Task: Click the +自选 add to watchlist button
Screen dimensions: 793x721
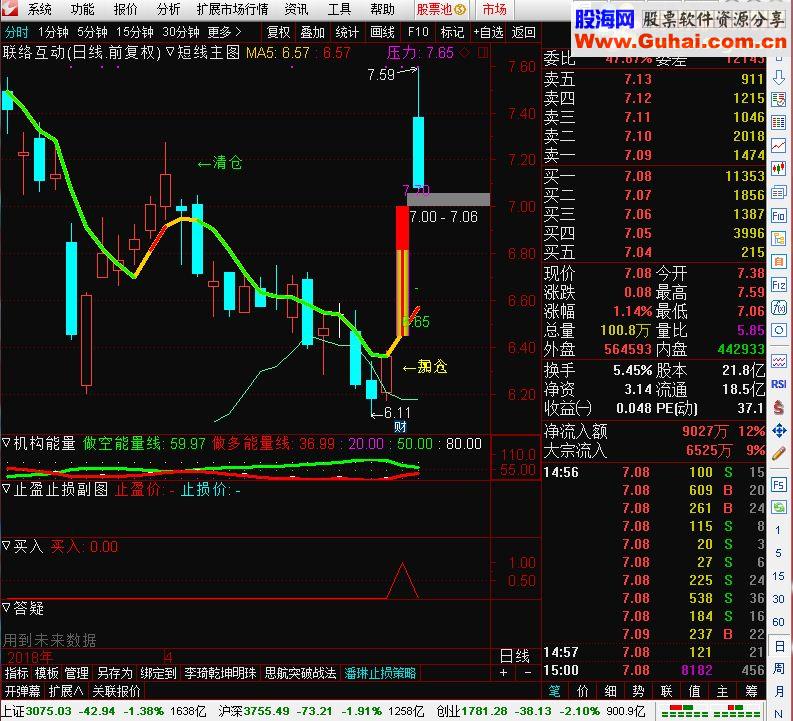Action: (x=488, y=32)
